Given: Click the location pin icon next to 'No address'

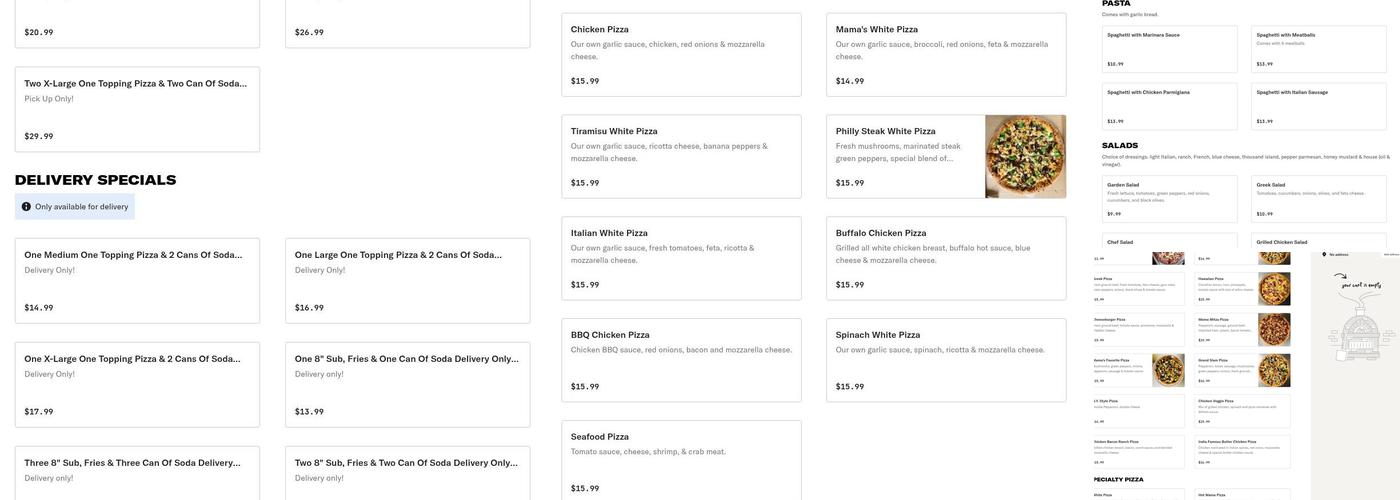Looking at the screenshot, I should 1324,255.
